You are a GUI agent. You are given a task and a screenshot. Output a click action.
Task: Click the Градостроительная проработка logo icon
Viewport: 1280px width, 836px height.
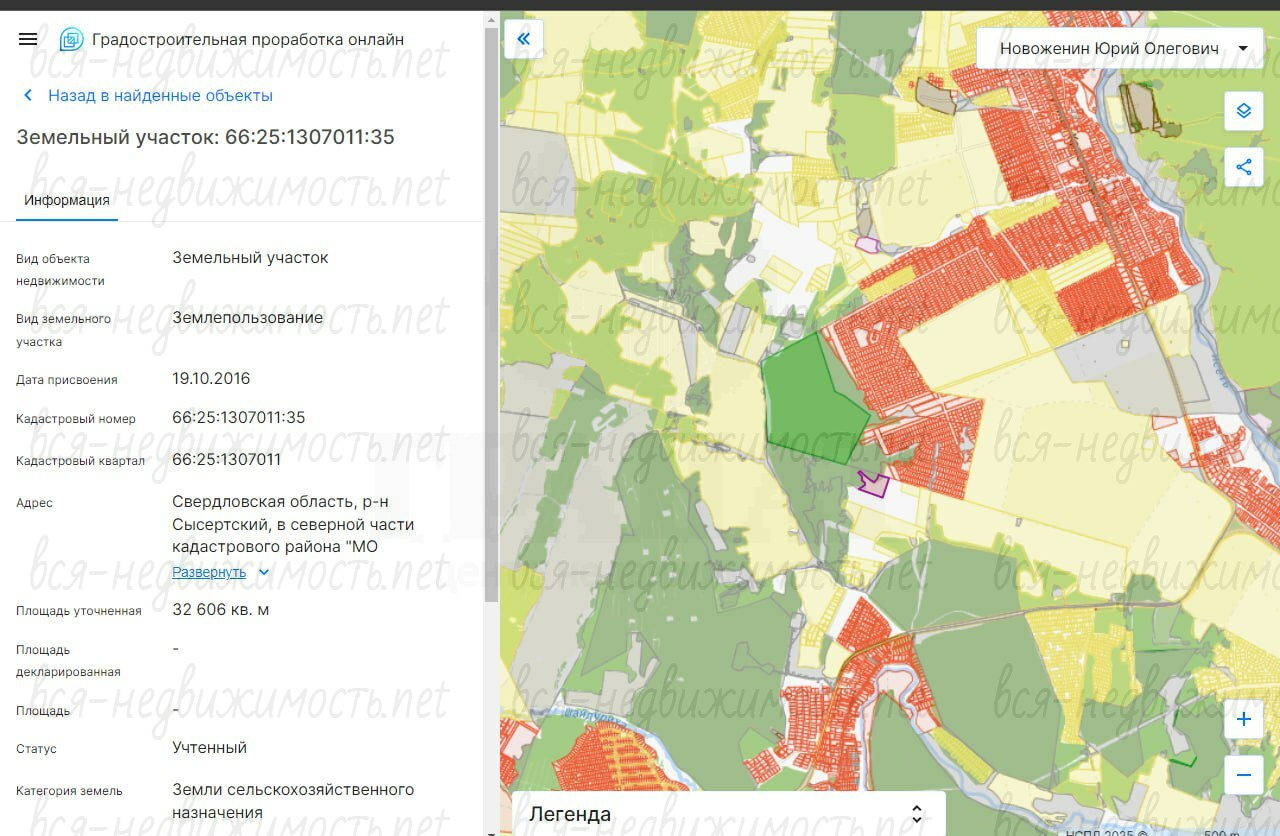[x=71, y=40]
